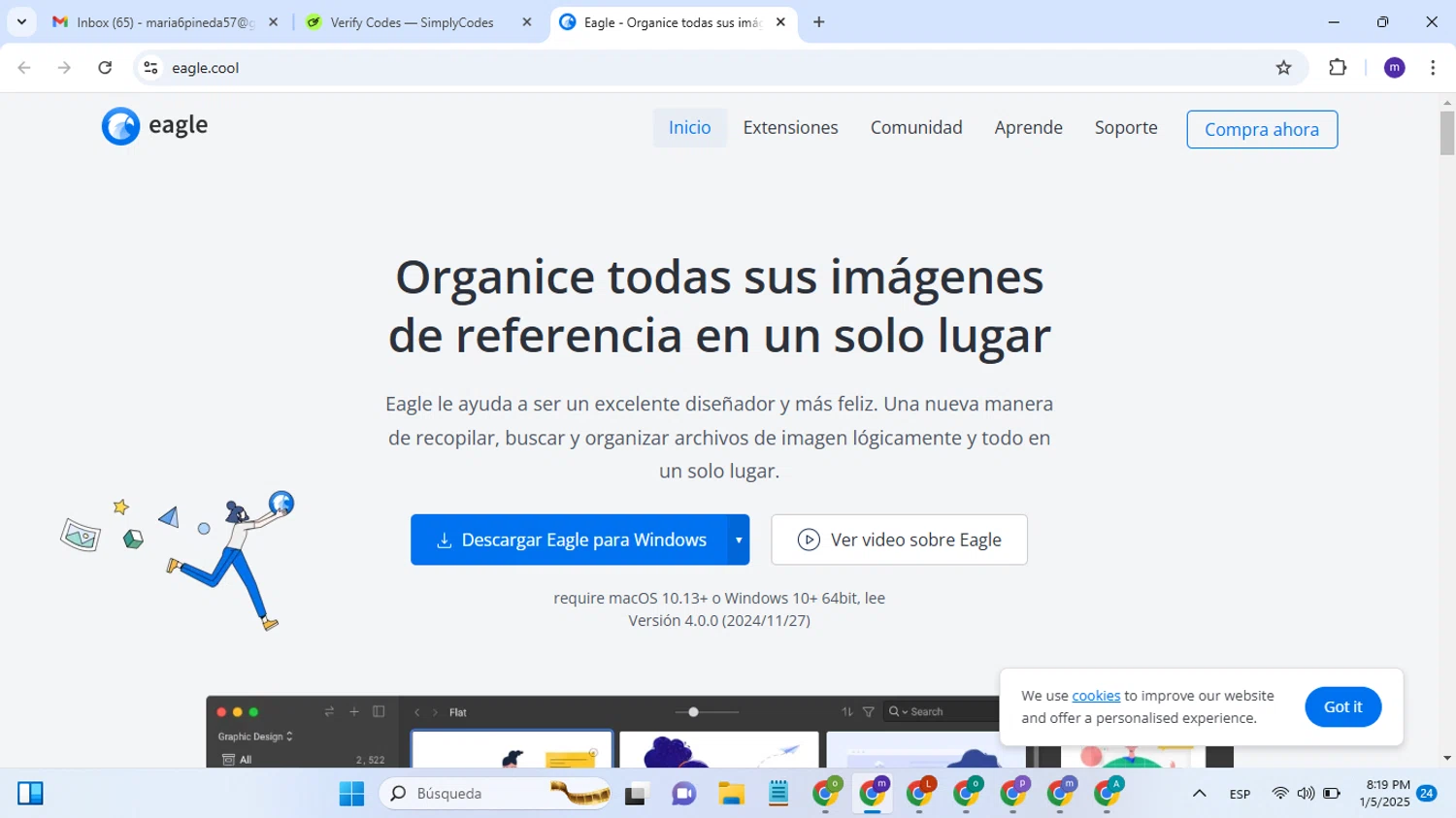
Task: Click the taskbar Búsqueda search box
Action: click(x=496, y=794)
